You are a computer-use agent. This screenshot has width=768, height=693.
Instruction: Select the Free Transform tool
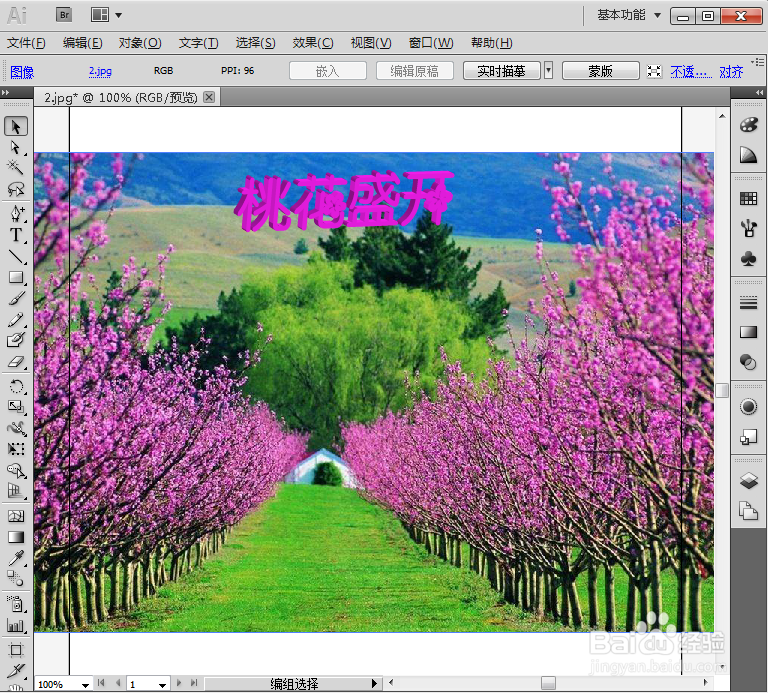[x=16, y=449]
